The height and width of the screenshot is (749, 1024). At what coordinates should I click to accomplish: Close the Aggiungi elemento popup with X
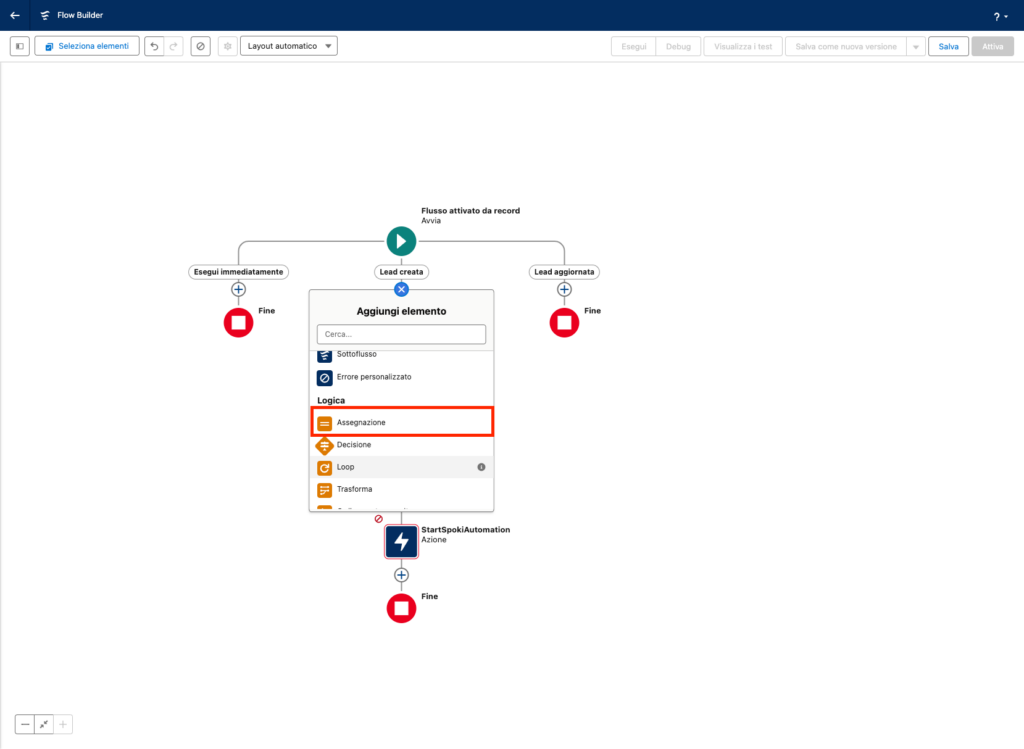point(401,289)
